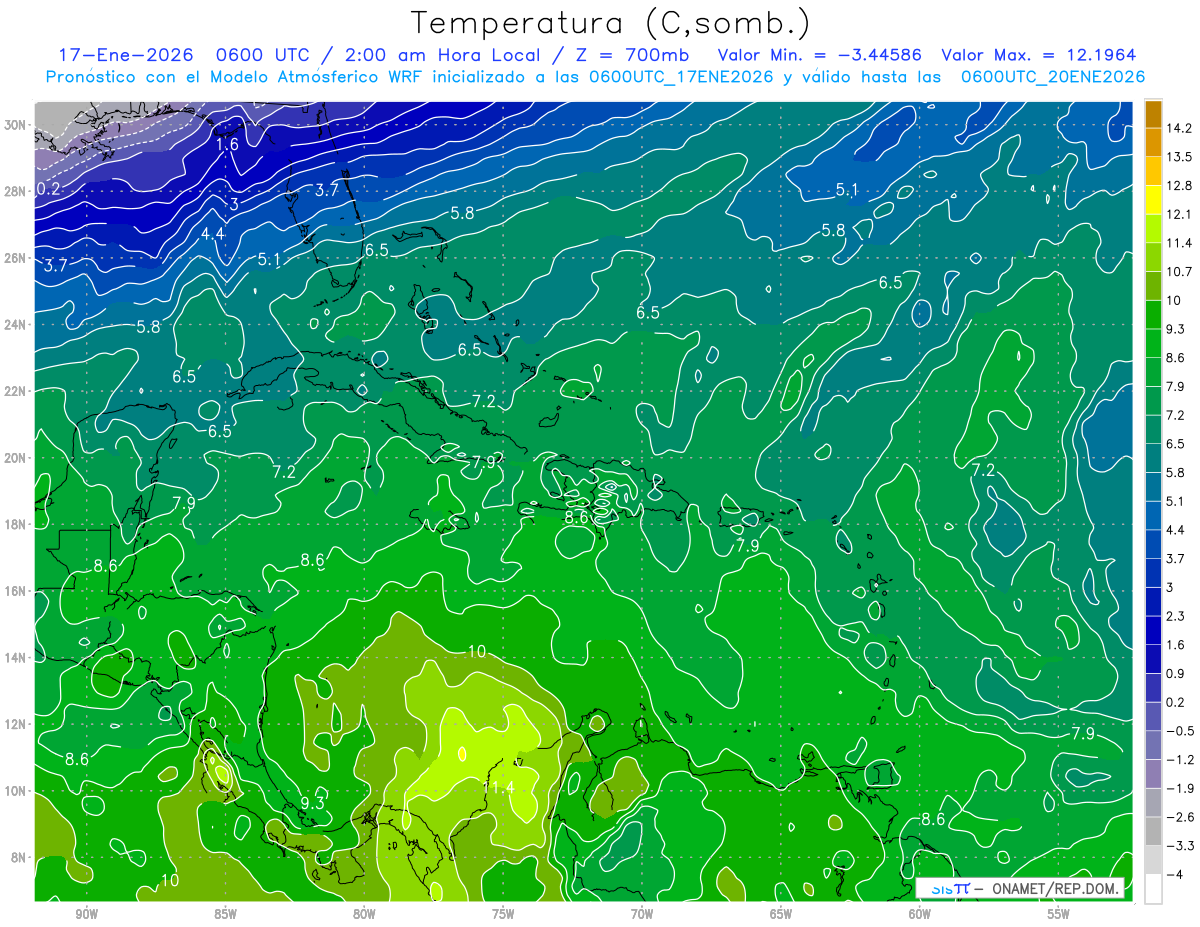Click the "26N" latitude label
Screen dimensions: 1200x927
17,258
